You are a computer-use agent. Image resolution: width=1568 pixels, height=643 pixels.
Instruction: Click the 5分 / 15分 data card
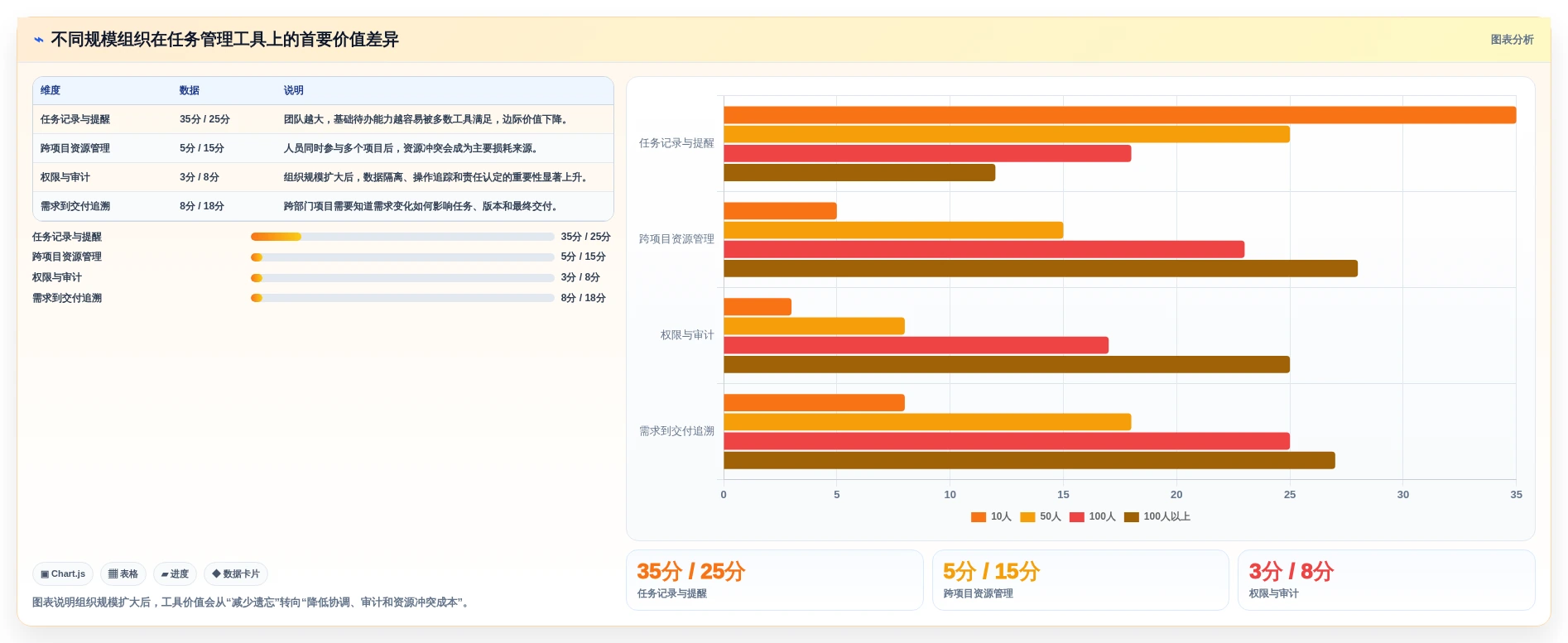[x=1080, y=580]
